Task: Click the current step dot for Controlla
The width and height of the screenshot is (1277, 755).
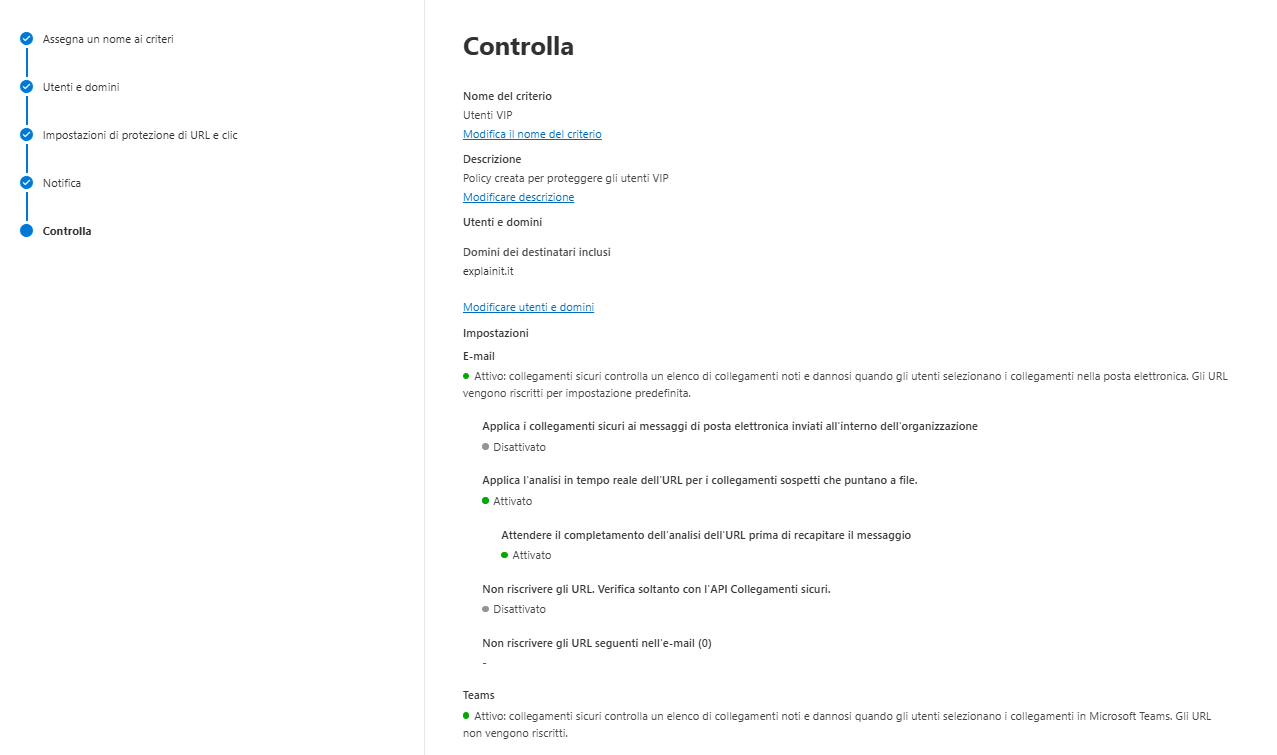Action: click(26, 231)
